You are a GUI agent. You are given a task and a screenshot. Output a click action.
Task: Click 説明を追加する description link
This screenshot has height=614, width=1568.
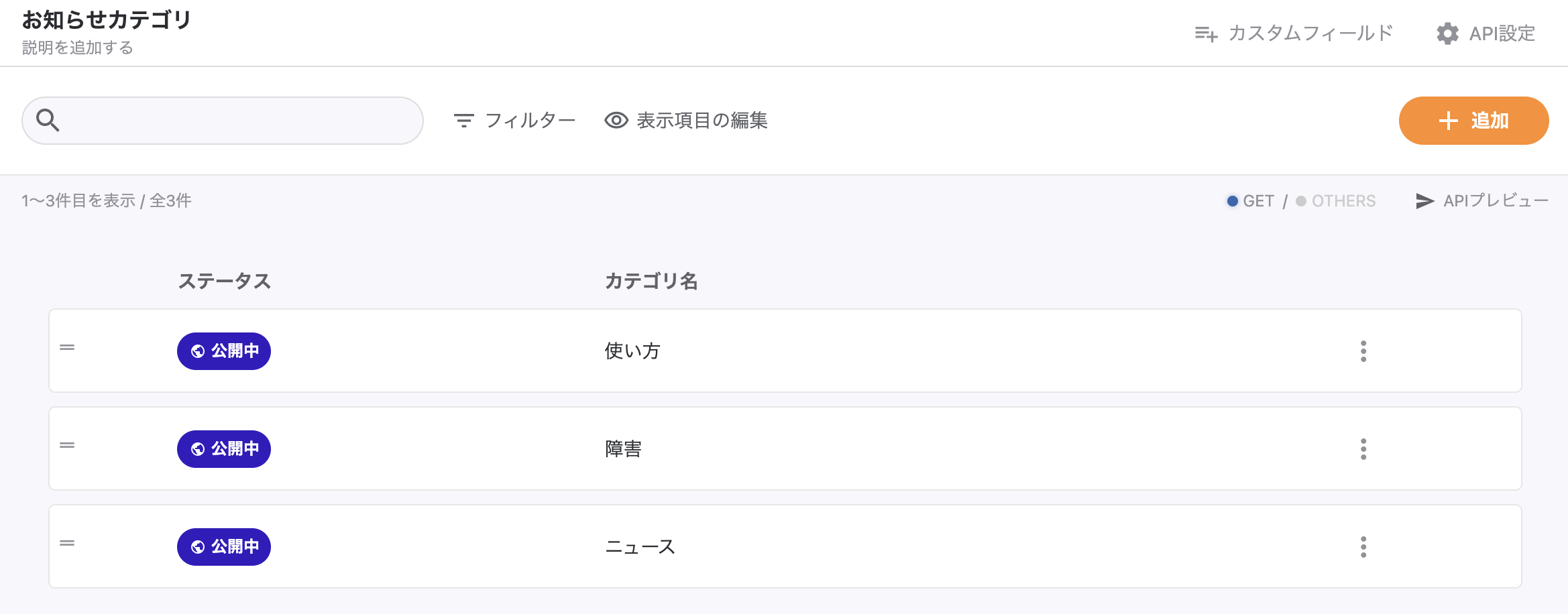[x=78, y=48]
